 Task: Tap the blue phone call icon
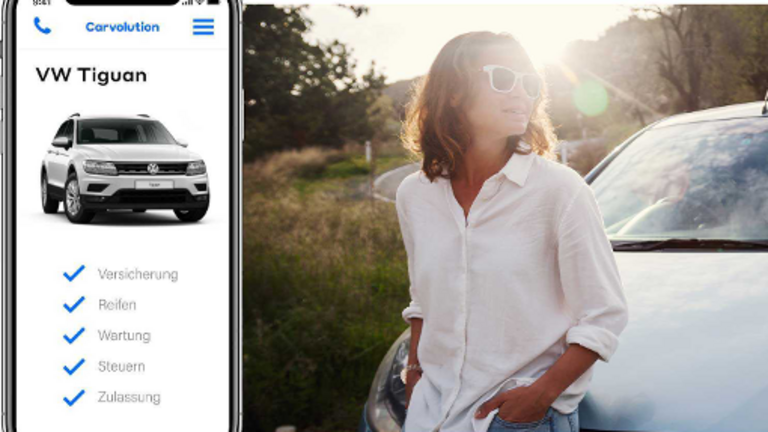coord(42,26)
